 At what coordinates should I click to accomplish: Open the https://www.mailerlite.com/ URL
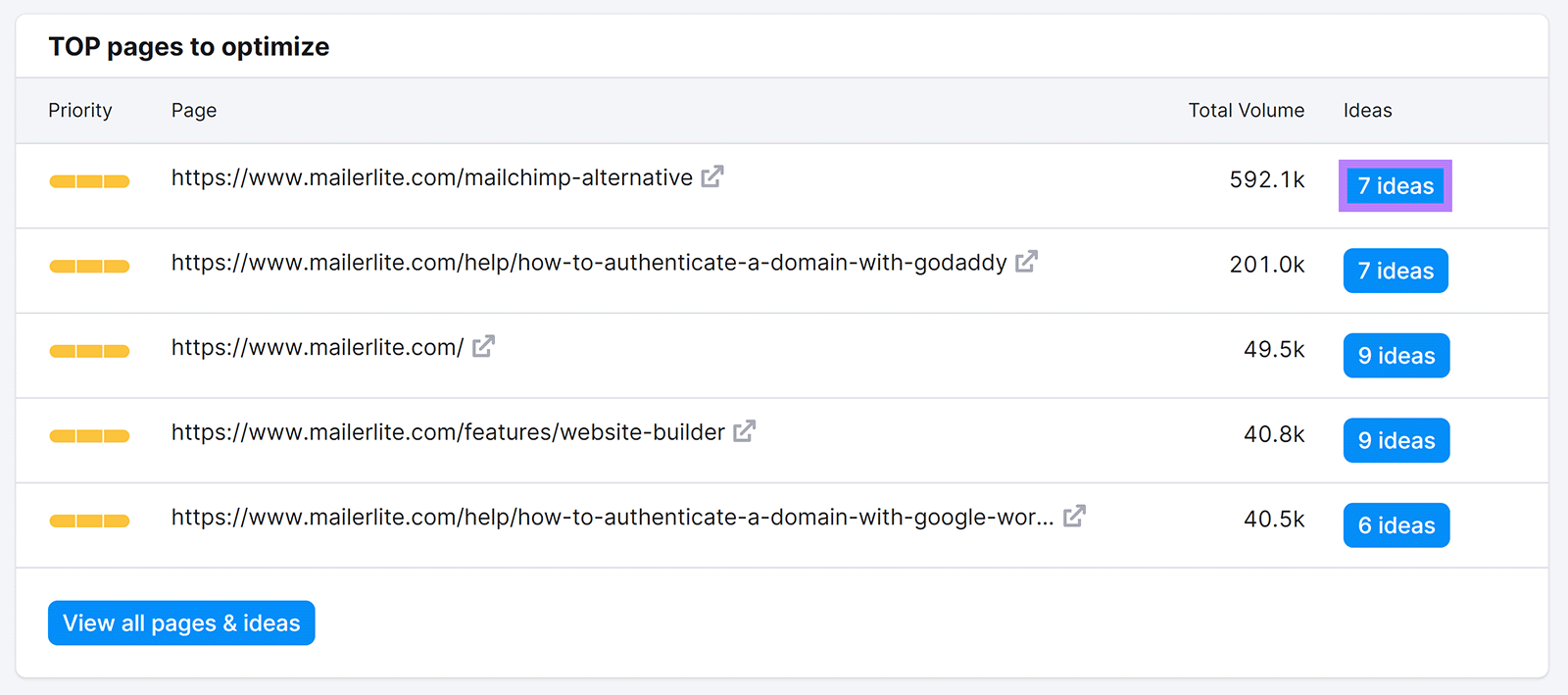click(318, 347)
